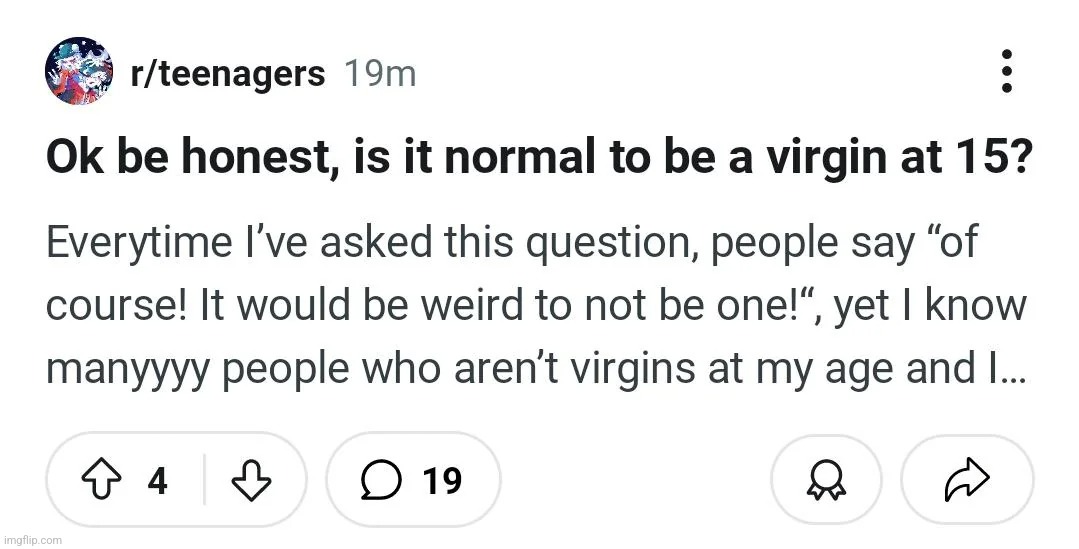Viewport: 1079px width, 549px height.
Task: Click the first line of post text
Action: (511, 242)
